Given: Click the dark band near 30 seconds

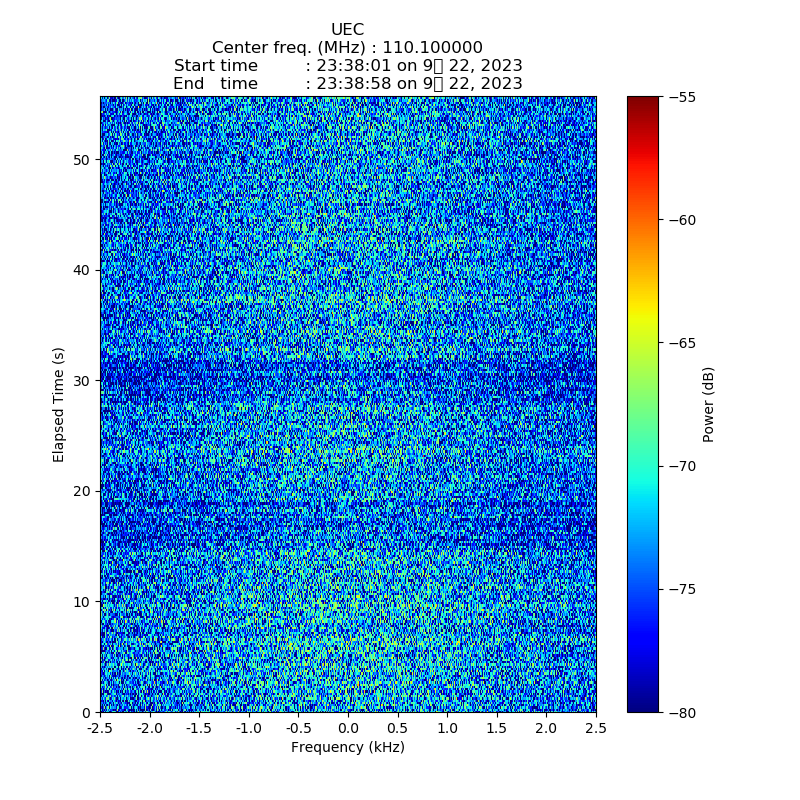Looking at the screenshot, I should point(347,378).
